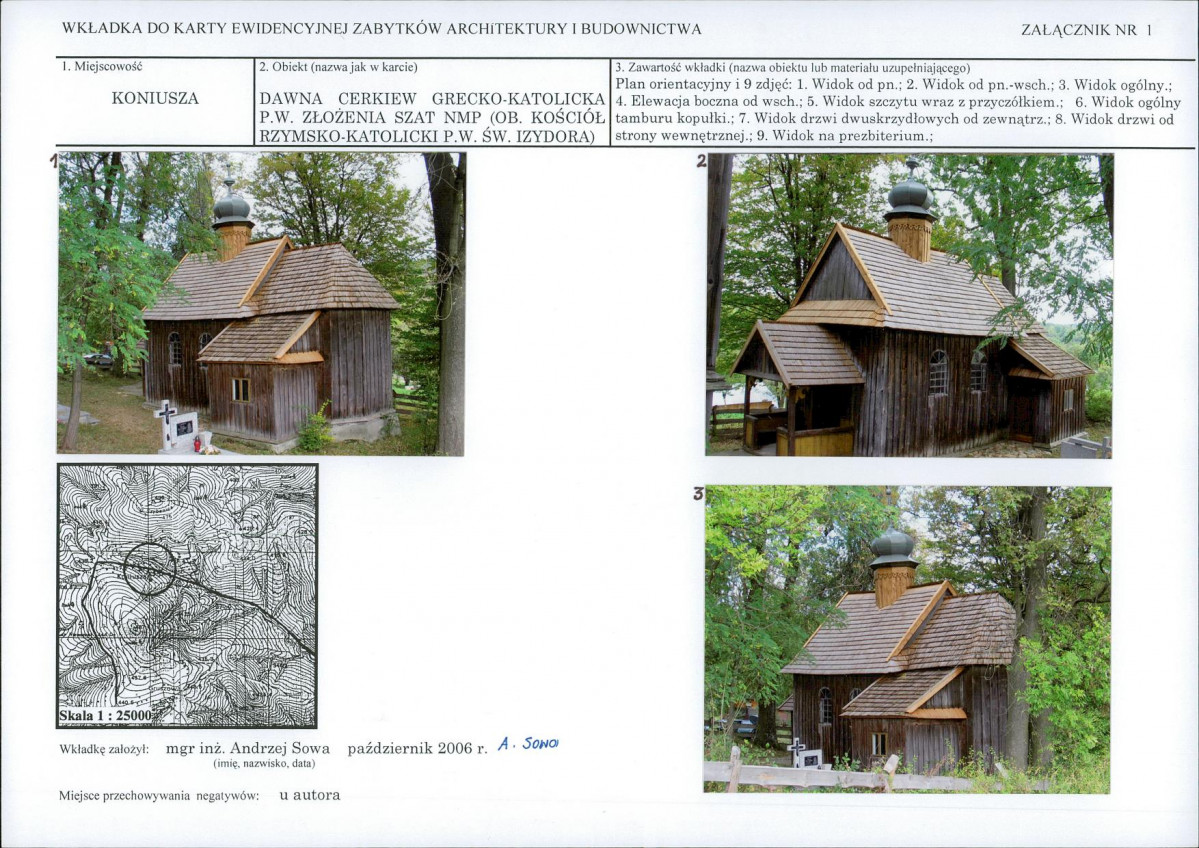Click the handwritten number 3 beside third photo

[x=698, y=494]
